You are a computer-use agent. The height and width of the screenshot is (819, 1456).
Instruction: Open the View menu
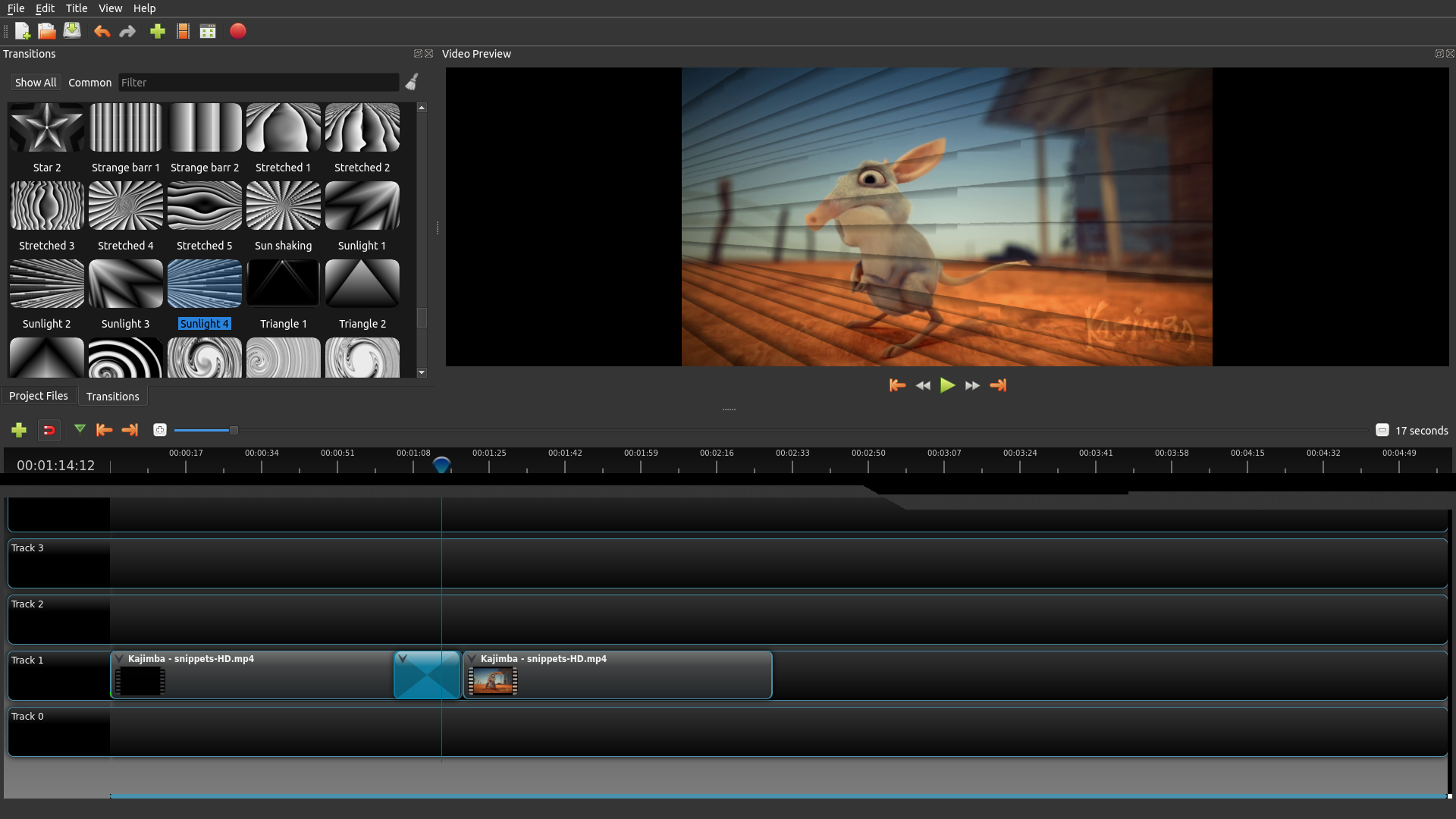click(110, 8)
